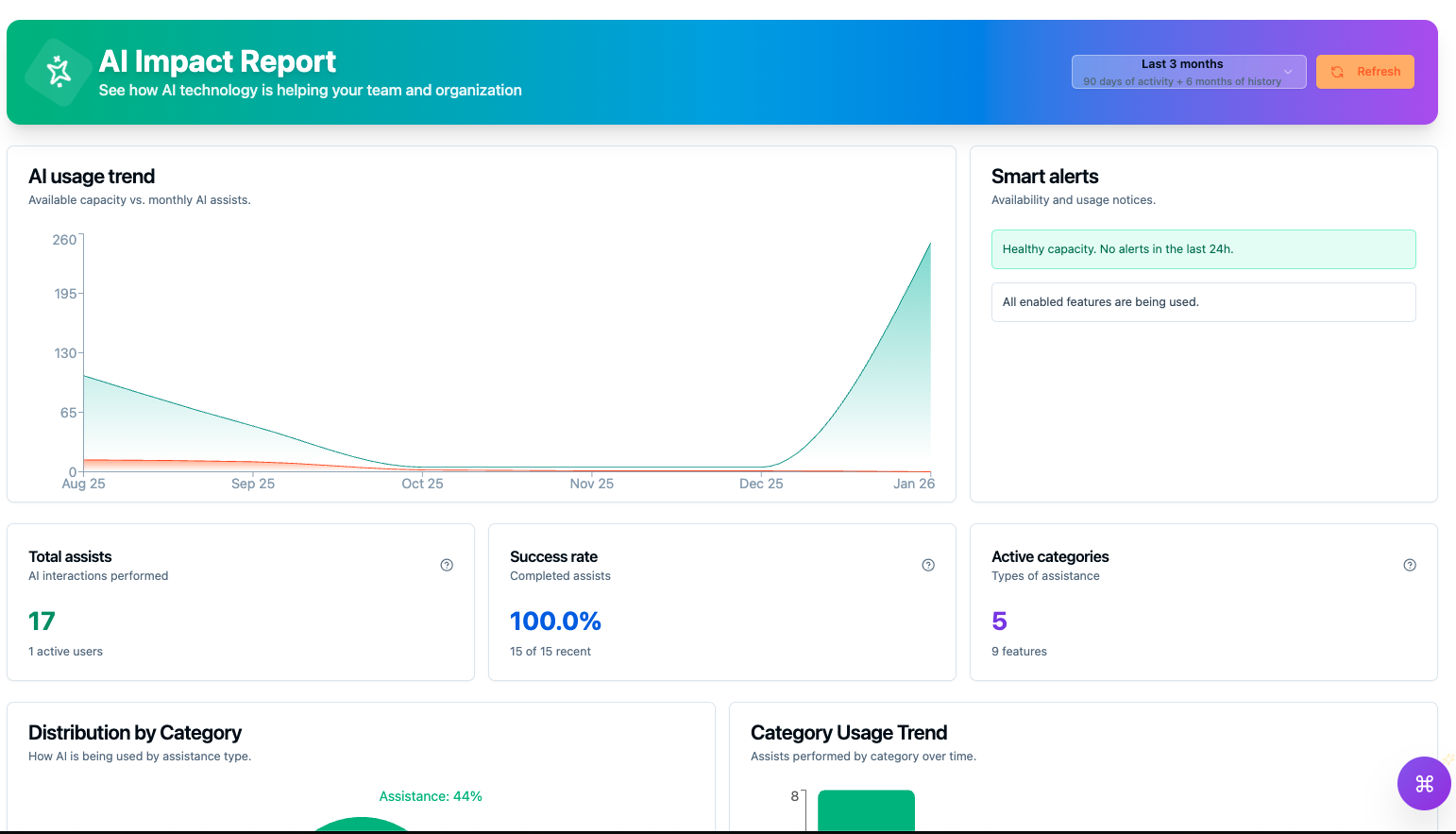Click the green bar in Category Usage Trend
The width and height of the screenshot is (1456, 834).
coord(866,810)
